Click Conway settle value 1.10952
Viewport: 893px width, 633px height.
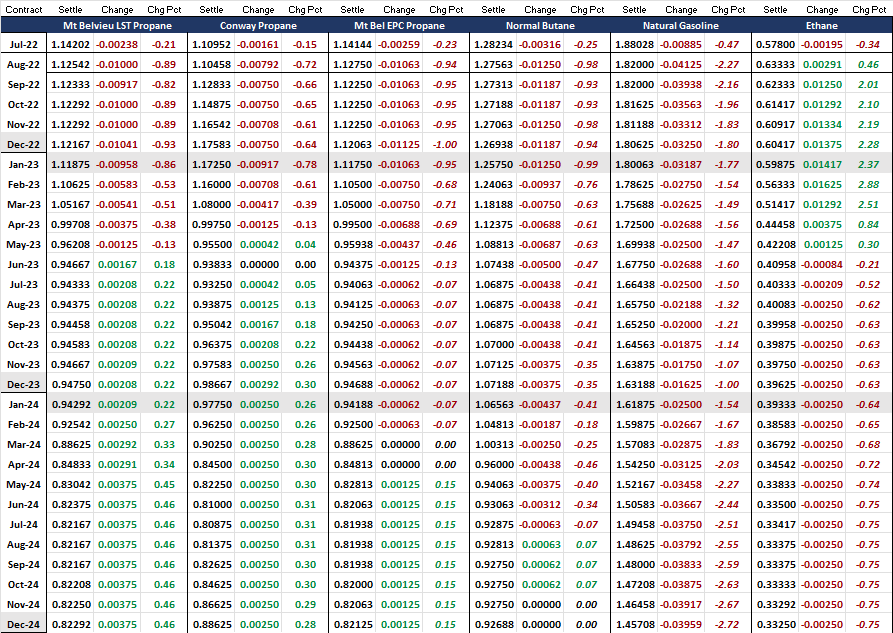[x=211, y=44]
